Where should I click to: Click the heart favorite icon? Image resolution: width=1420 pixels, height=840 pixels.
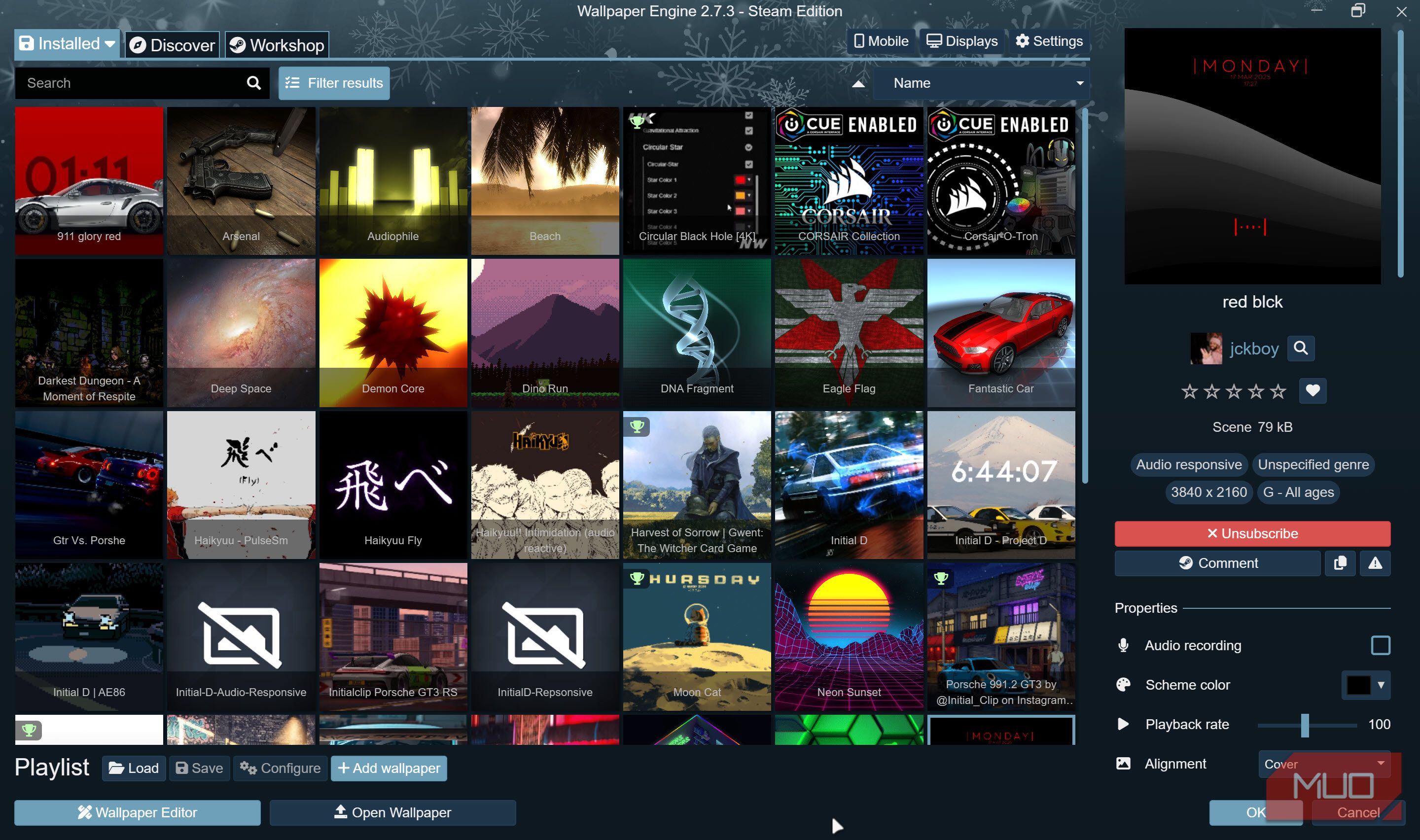click(x=1312, y=390)
